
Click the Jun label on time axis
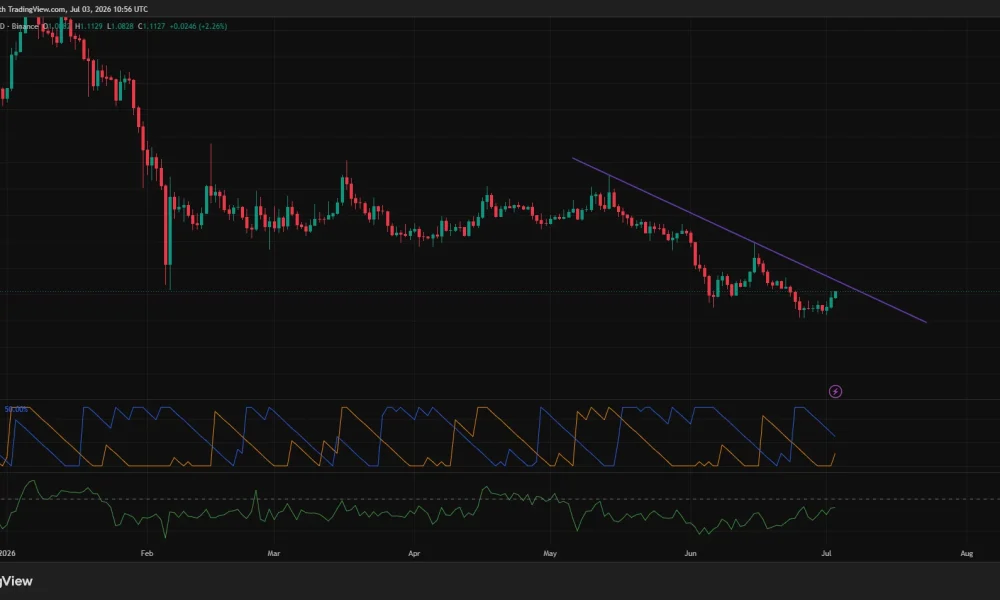pos(690,553)
